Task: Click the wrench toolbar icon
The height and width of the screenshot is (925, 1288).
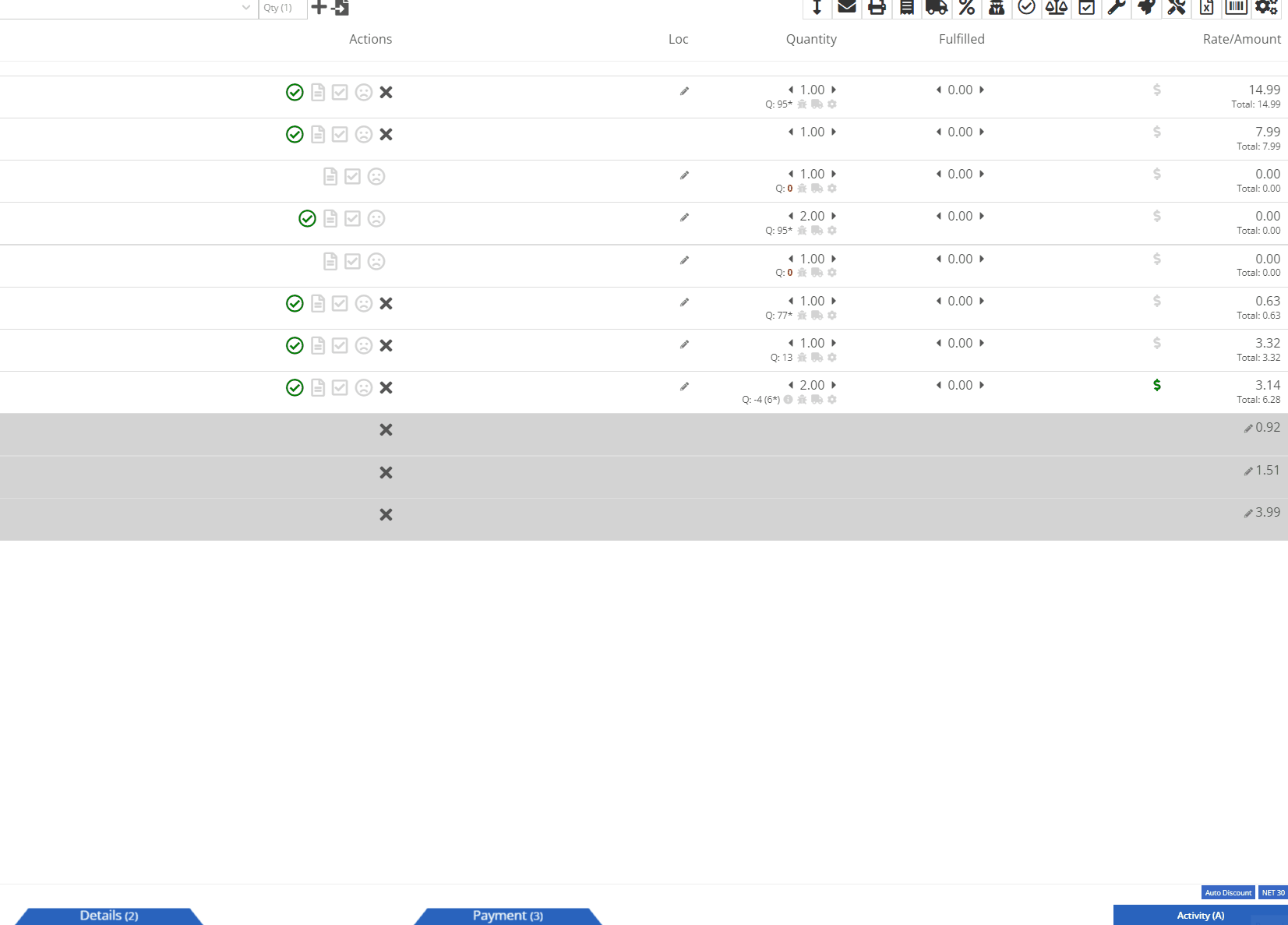Action: (x=1117, y=7)
